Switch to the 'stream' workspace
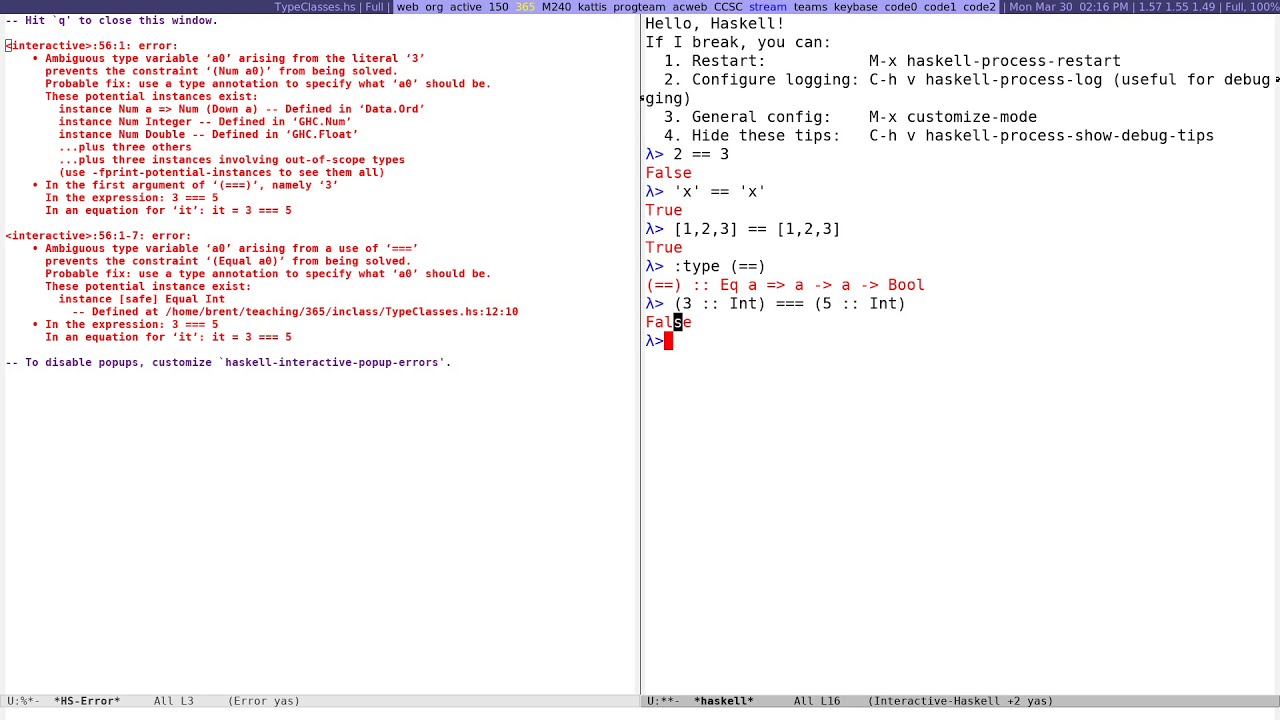The height and width of the screenshot is (720, 1280). (768, 7)
